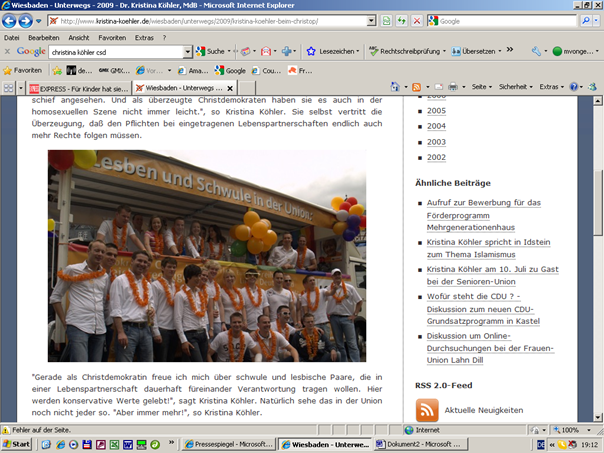Open Wofür steht die CDU article link

[x=483, y=309]
